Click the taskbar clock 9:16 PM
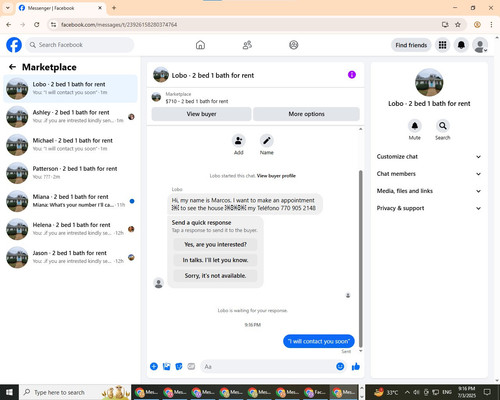This screenshot has width=500, height=400. pos(467,392)
